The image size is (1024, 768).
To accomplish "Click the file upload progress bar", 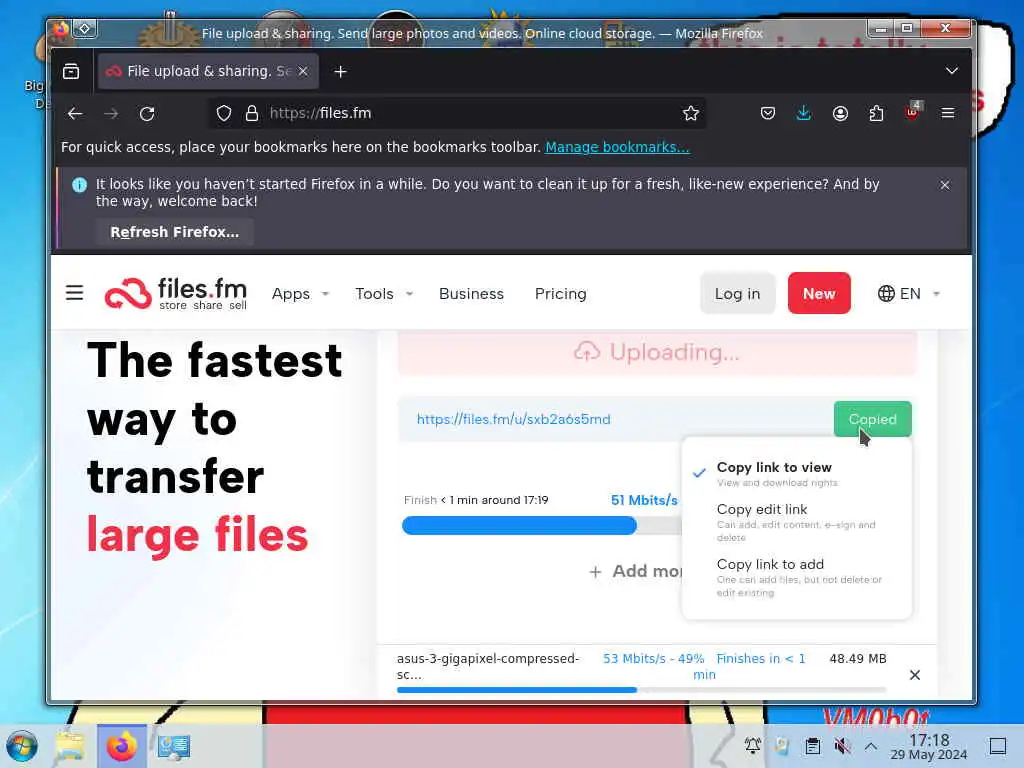I will pos(641,690).
